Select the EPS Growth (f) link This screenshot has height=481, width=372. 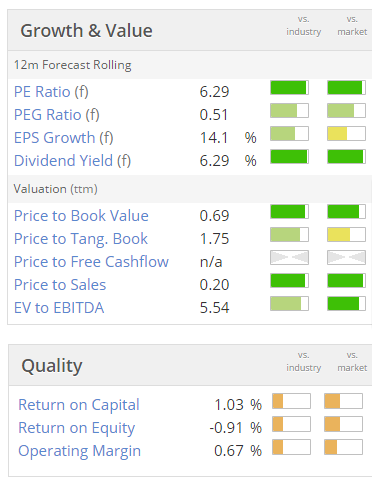click(64, 138)
